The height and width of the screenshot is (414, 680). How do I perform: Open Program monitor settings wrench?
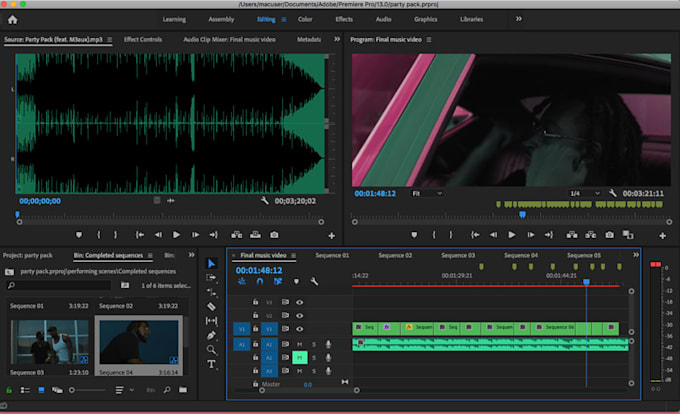tap(612, 193)
